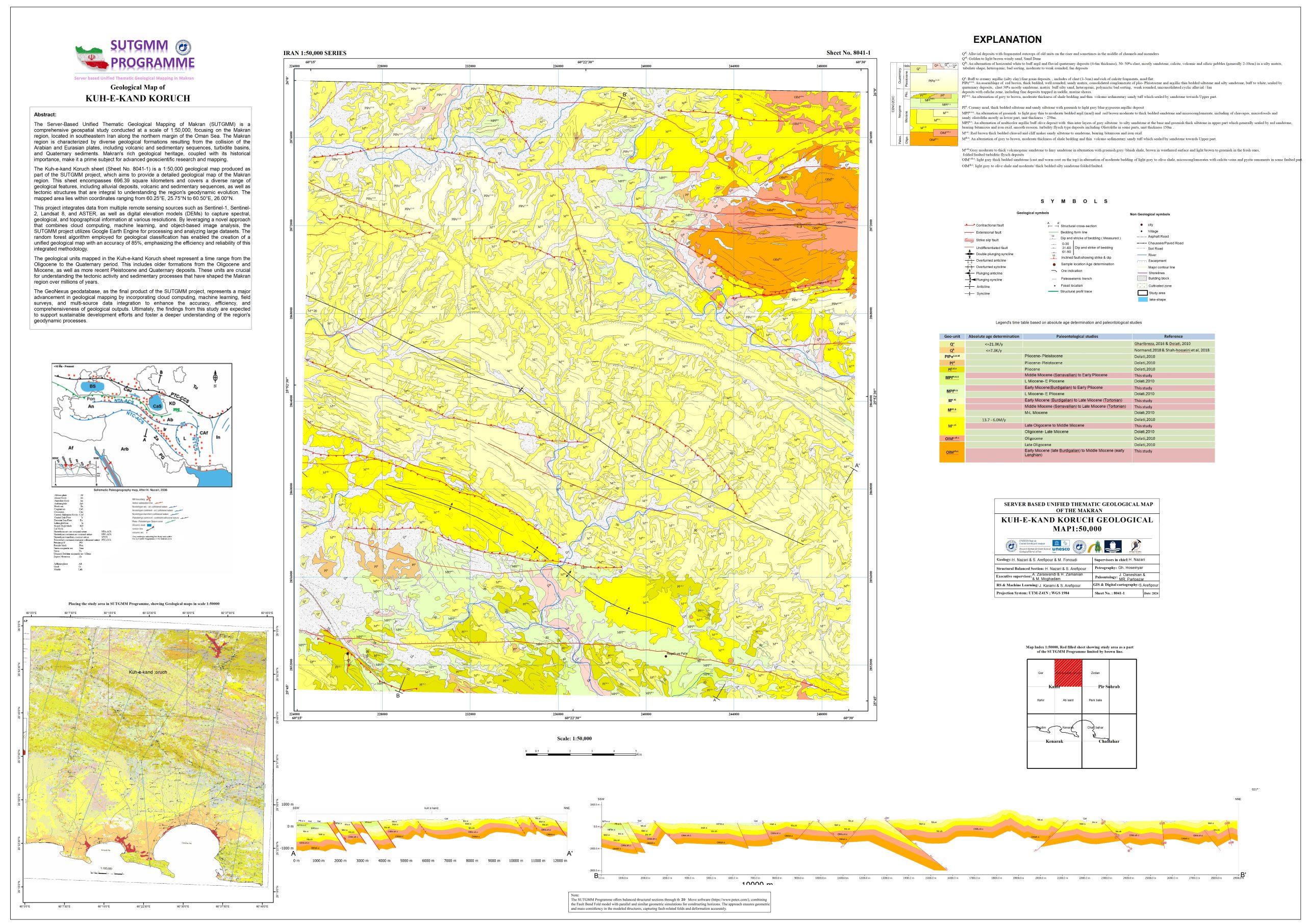Click the red hatched Kuh-e-kand sheet in map index
This screenshot has height=924, width=1306.
point(1068,672)
